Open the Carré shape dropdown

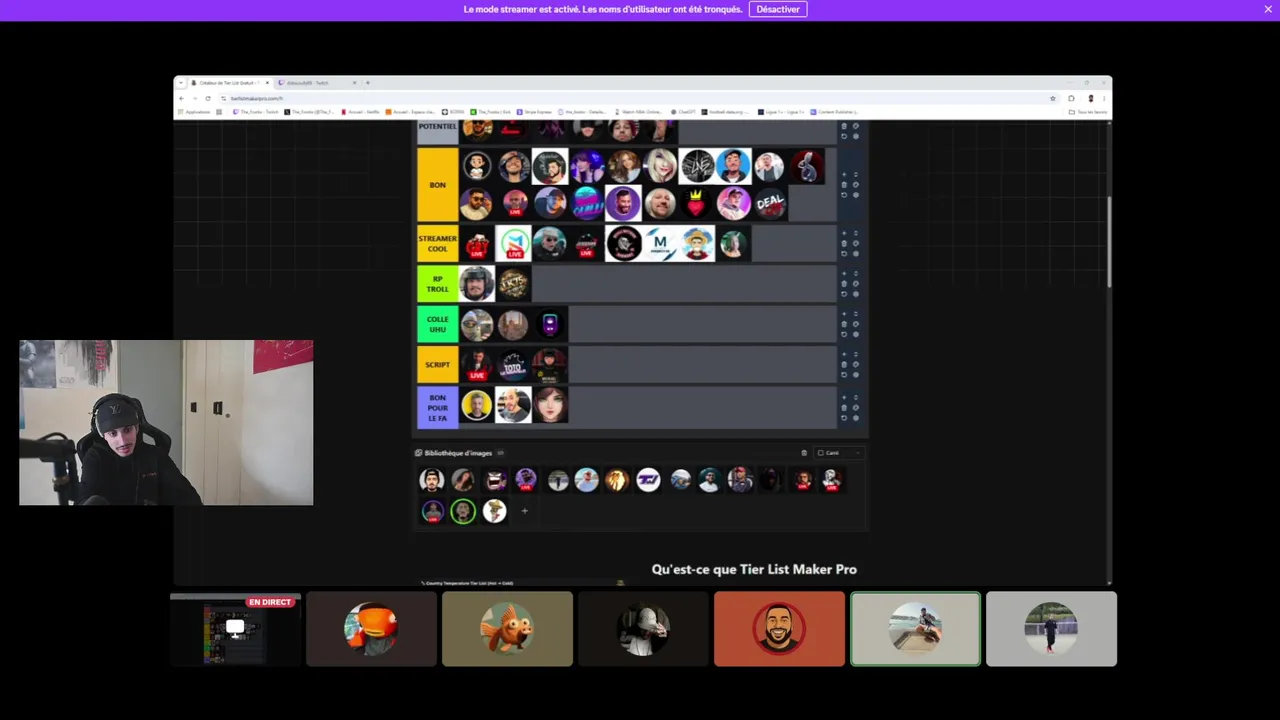pyautogui.click(x=838, y=453)
